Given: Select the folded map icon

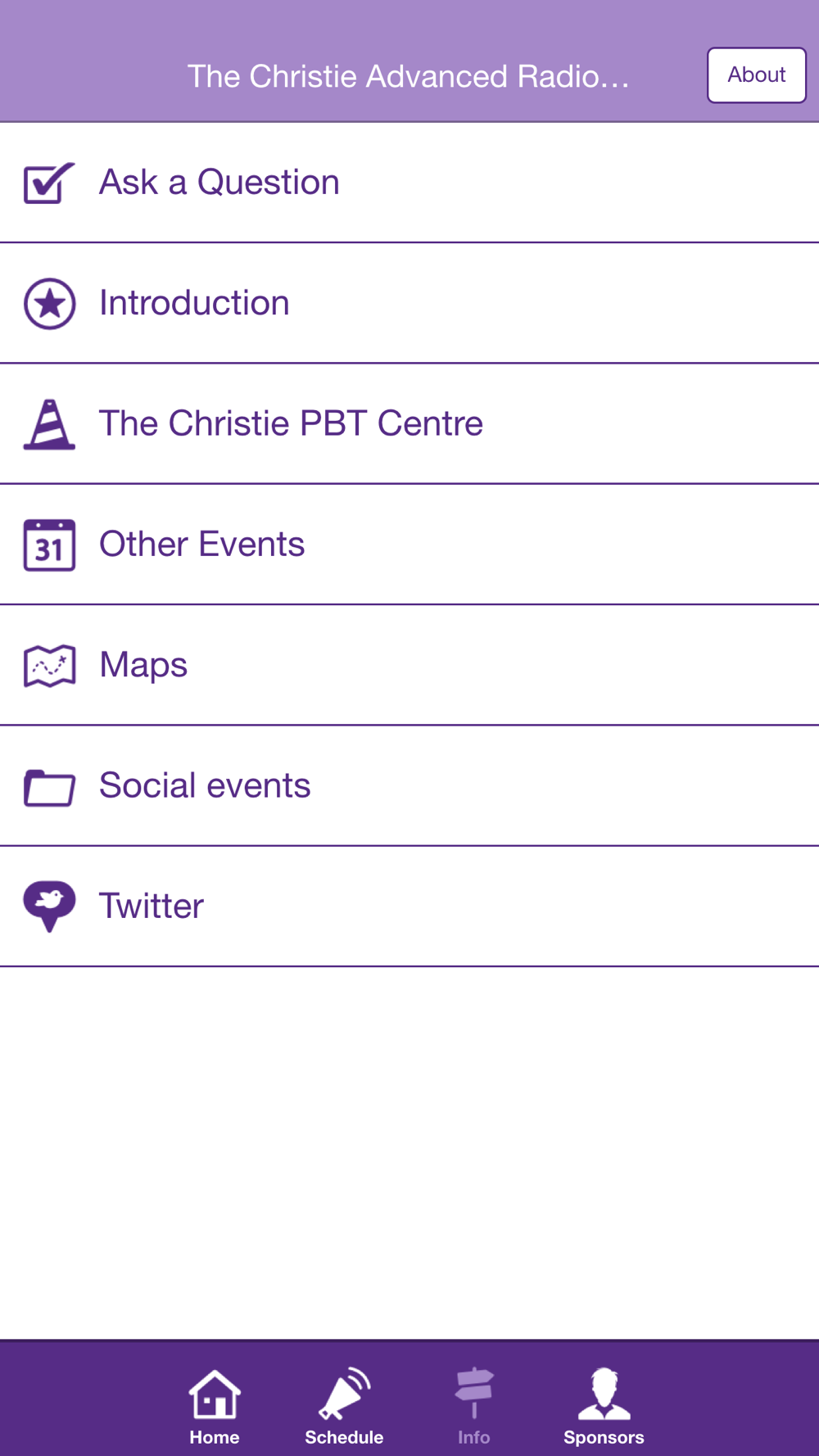Looking at the screenshot, I should (x=49, y=666).
